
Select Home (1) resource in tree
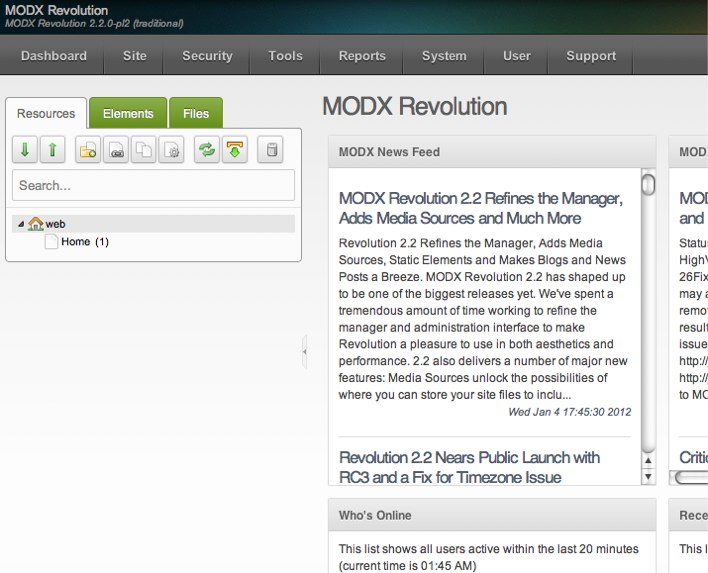point(85,242)
